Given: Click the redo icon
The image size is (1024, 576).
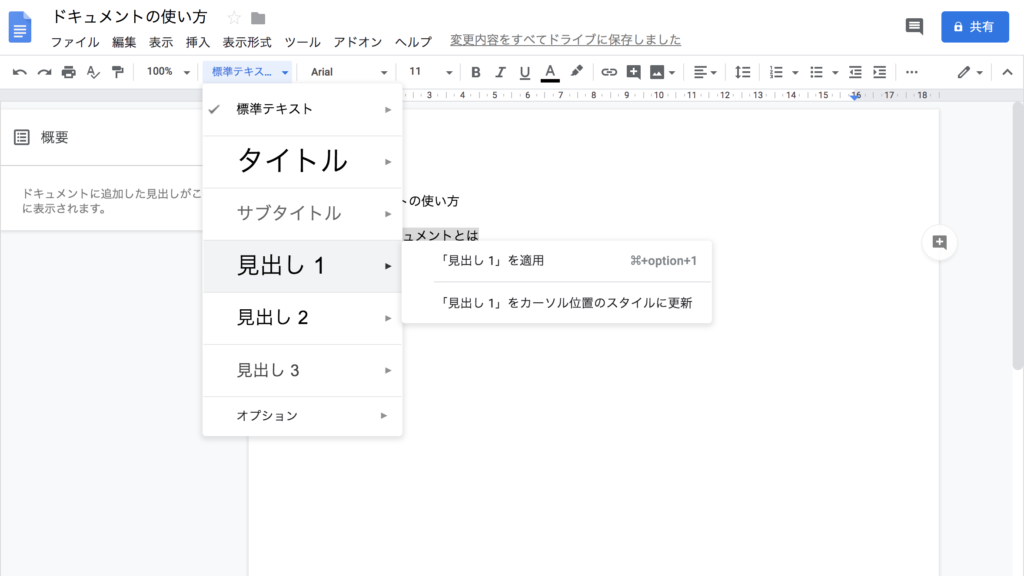Looking at the screenshot, I should (x=44, y=72).
